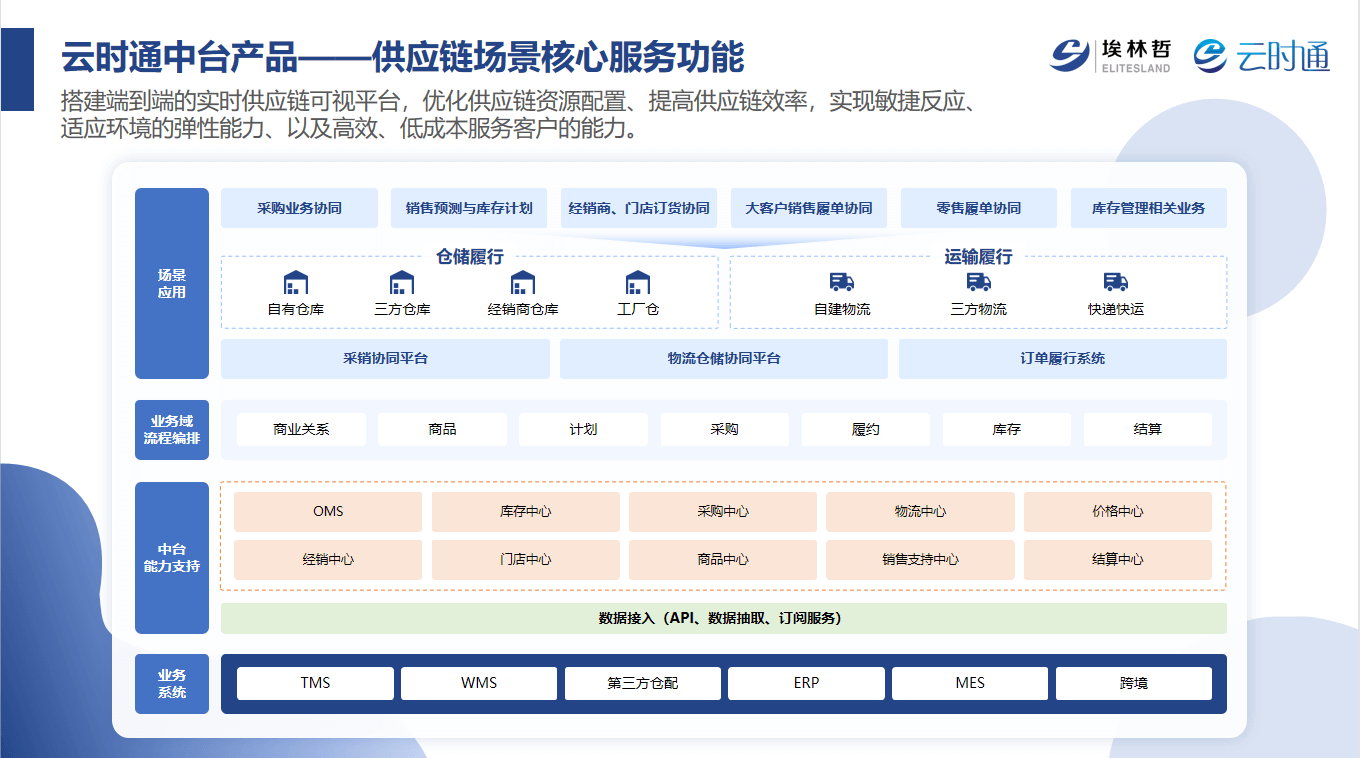The height and width of the screenshot is (758, 1360).
Task: Click the 订单履行系统 block
Action: click(x=1062, y=359)
